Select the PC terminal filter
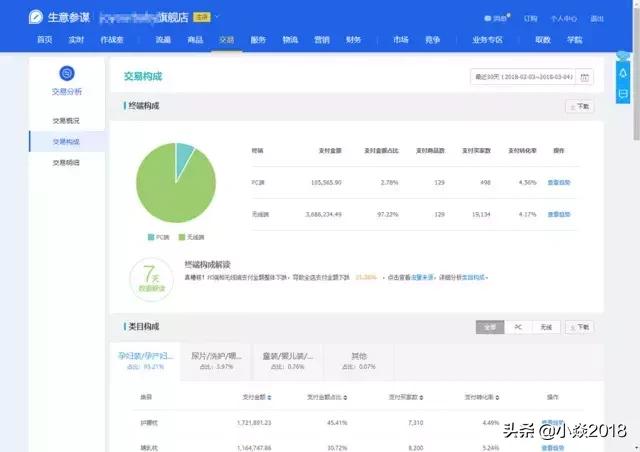 (x=518, y=327)
